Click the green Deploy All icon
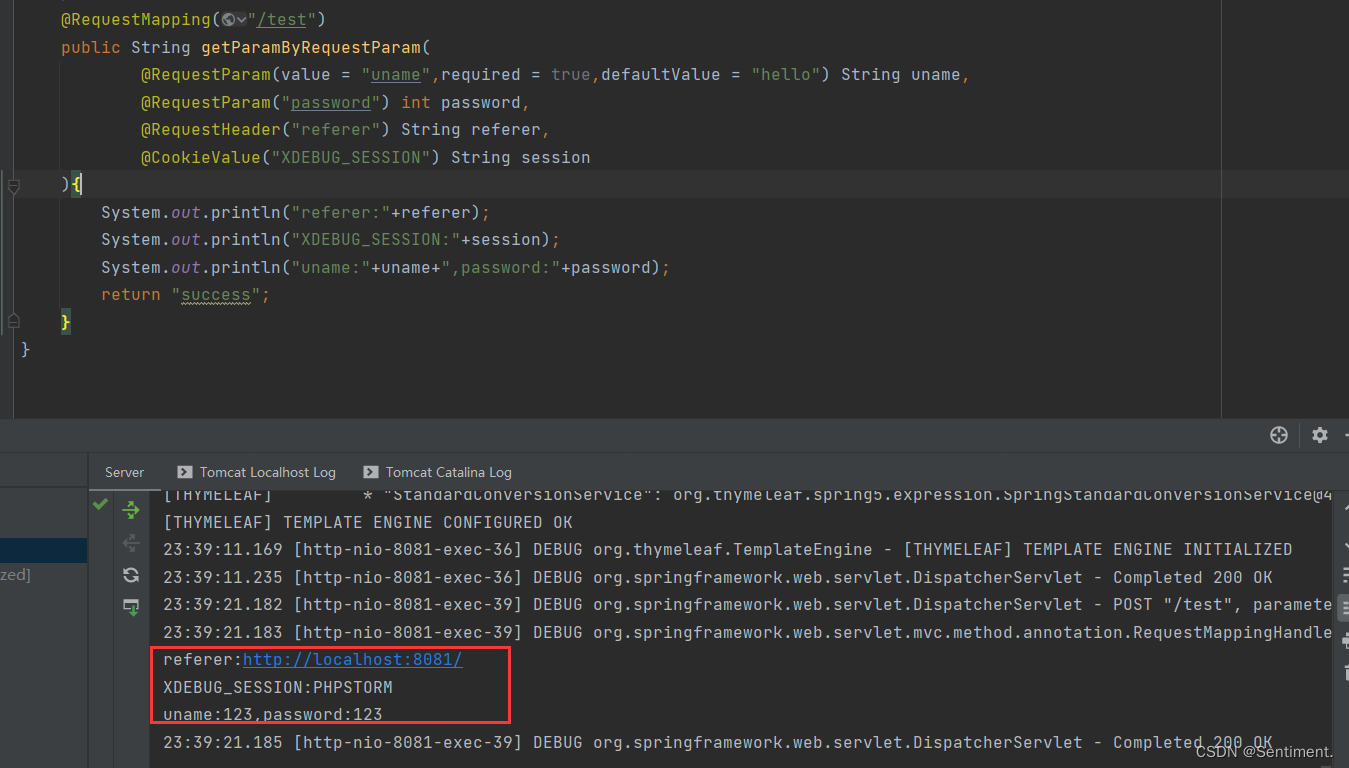The height and width of the screenshot is (768, 1349). point(131,511)
